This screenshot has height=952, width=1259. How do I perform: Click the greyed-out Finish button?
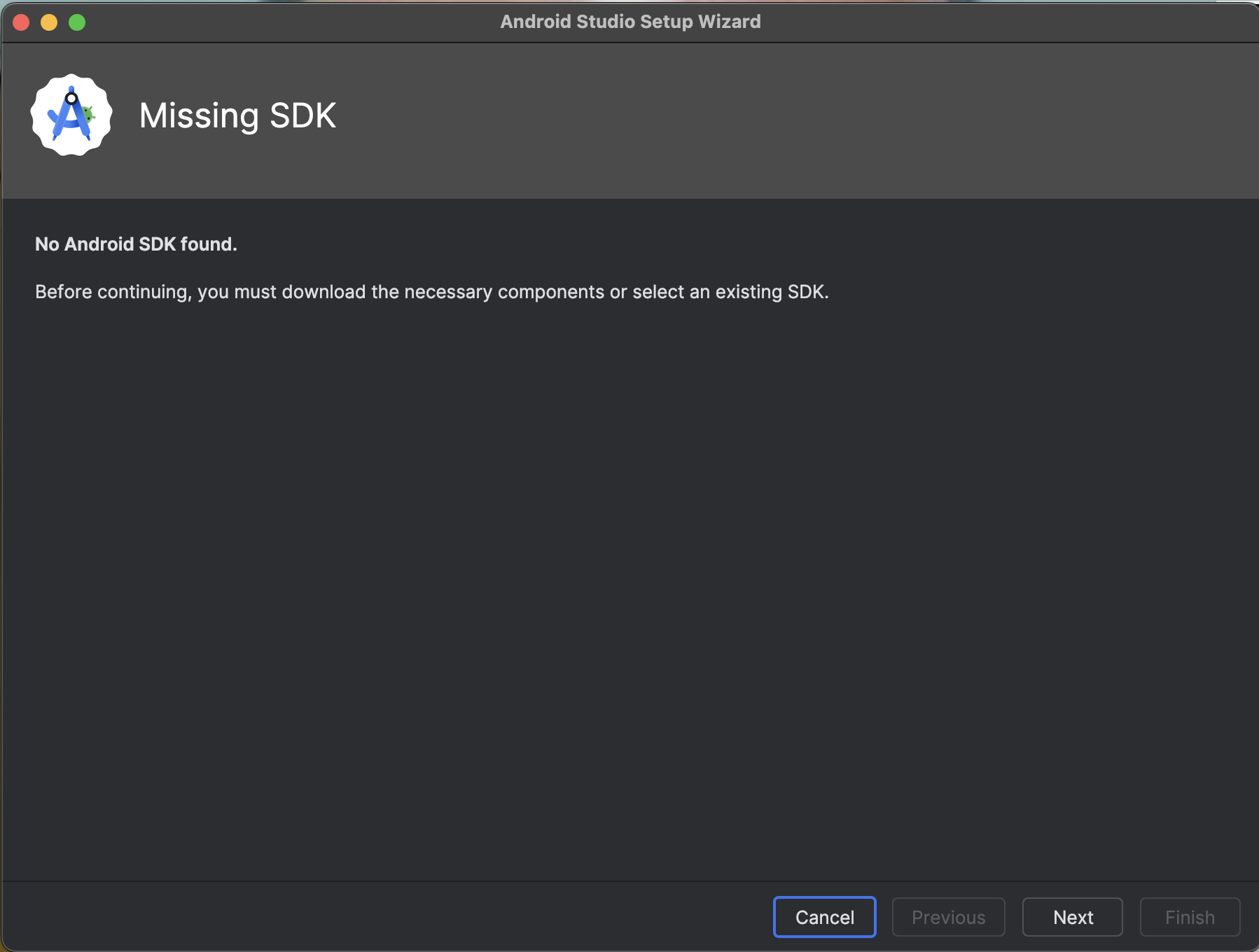pos(1190,917)
